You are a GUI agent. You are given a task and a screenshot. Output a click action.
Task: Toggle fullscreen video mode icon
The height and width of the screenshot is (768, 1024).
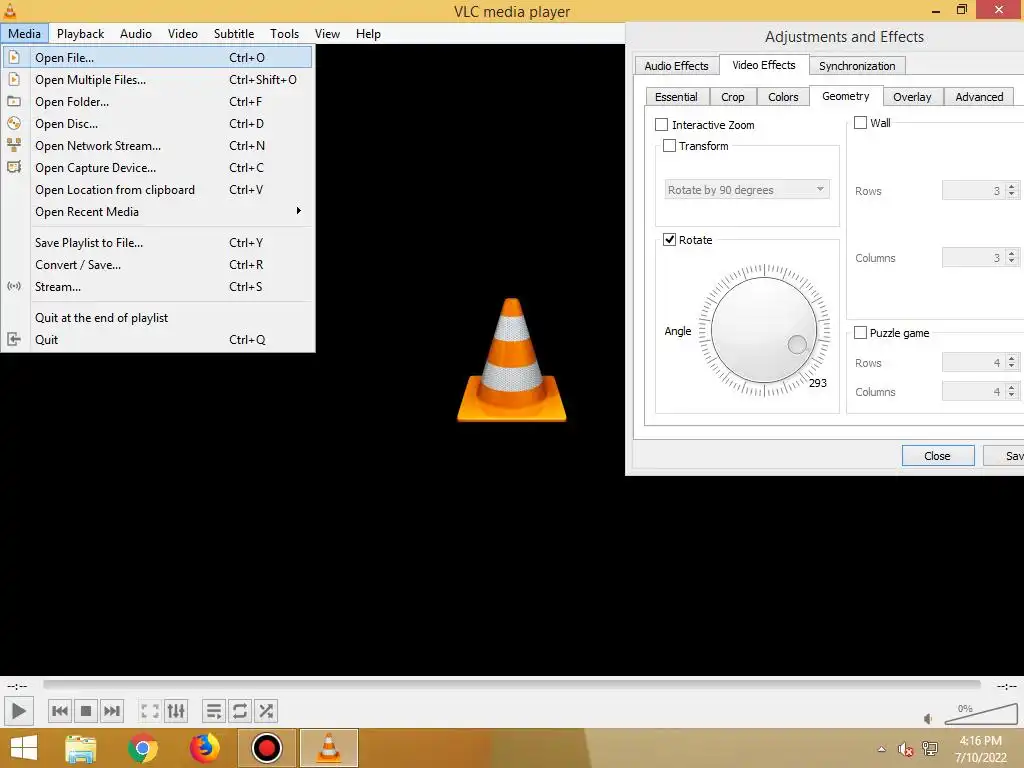(150, 711)
